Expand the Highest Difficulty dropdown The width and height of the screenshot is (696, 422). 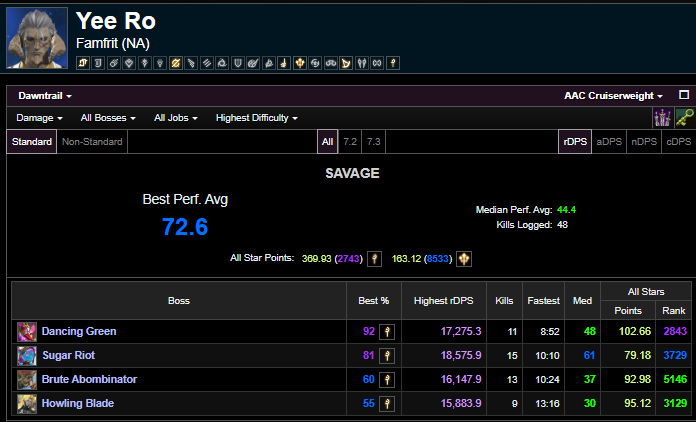(x=257, y=118)
